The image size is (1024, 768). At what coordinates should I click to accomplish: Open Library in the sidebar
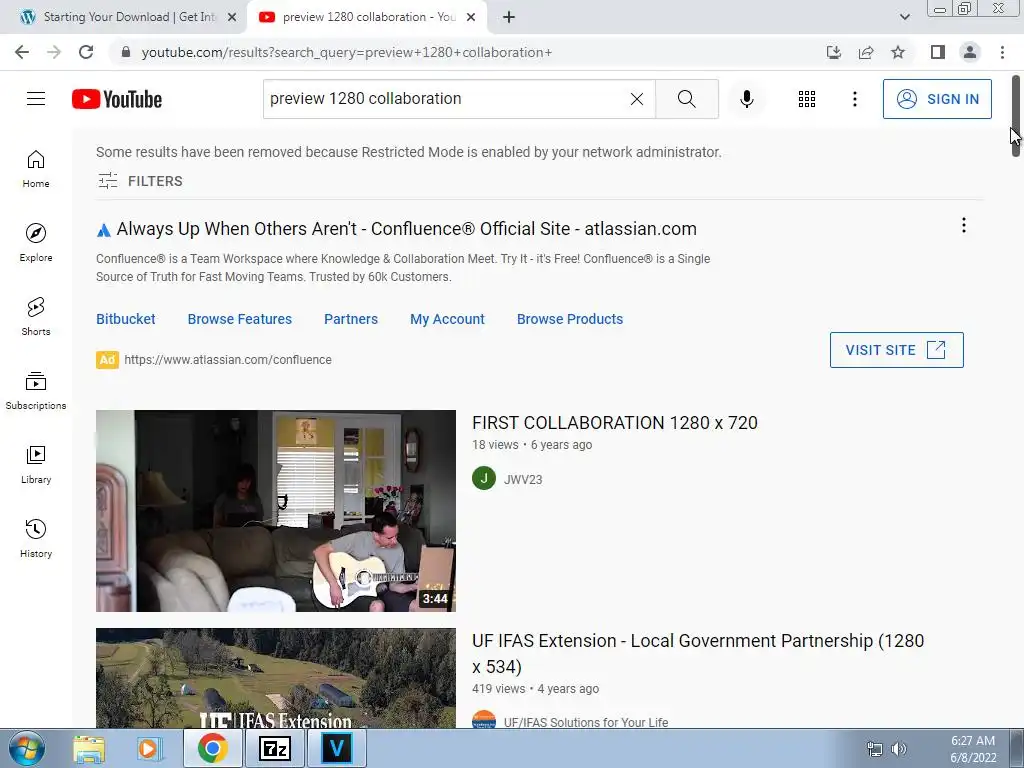coord(36,464)
